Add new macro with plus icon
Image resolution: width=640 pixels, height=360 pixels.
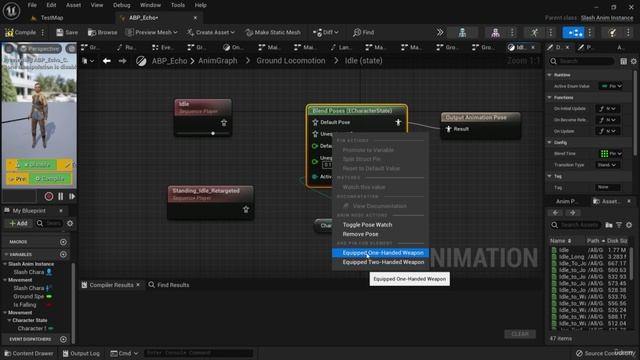tap(63, 242)
